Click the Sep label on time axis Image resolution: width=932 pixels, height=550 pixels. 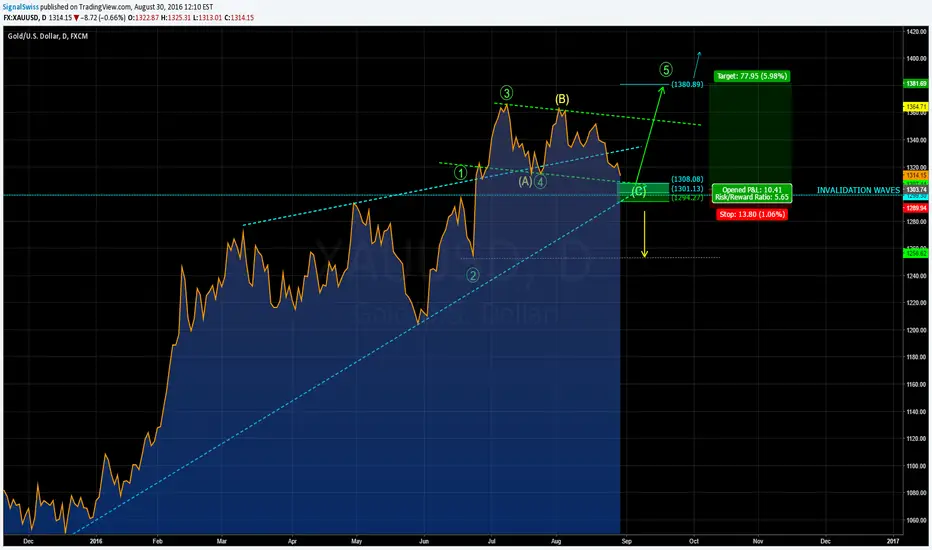[626, 541]
